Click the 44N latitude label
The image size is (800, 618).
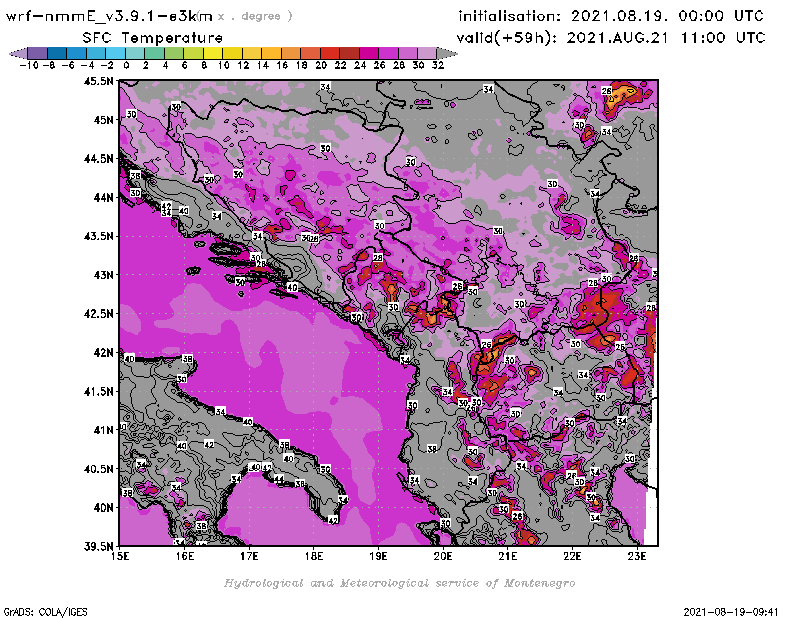click(x=103, y=197)
